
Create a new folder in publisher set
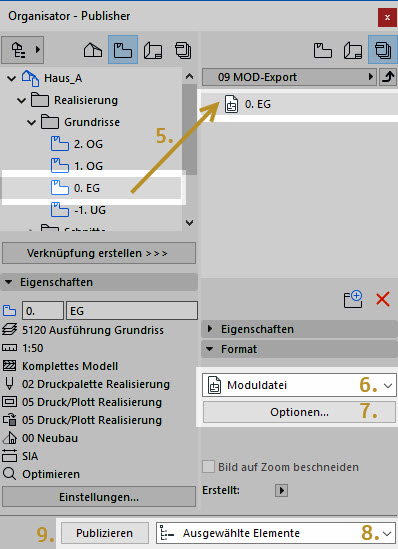pyautogui.click(x=353, y=299)
